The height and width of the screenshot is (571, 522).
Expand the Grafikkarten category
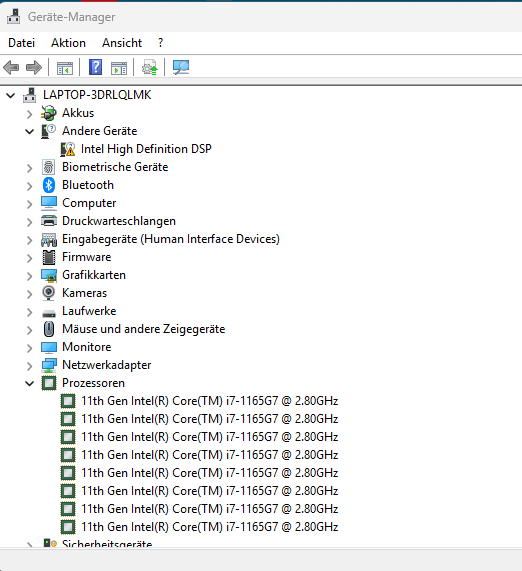pos(30,276)
